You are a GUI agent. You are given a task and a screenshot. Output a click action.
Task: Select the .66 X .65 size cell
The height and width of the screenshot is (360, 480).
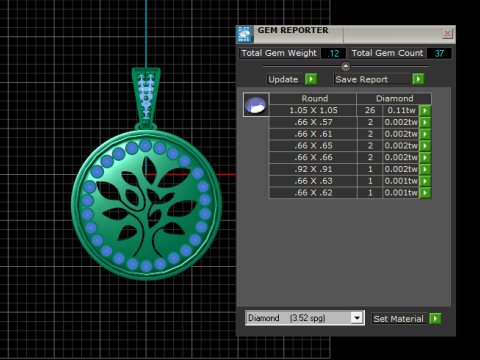313,146
